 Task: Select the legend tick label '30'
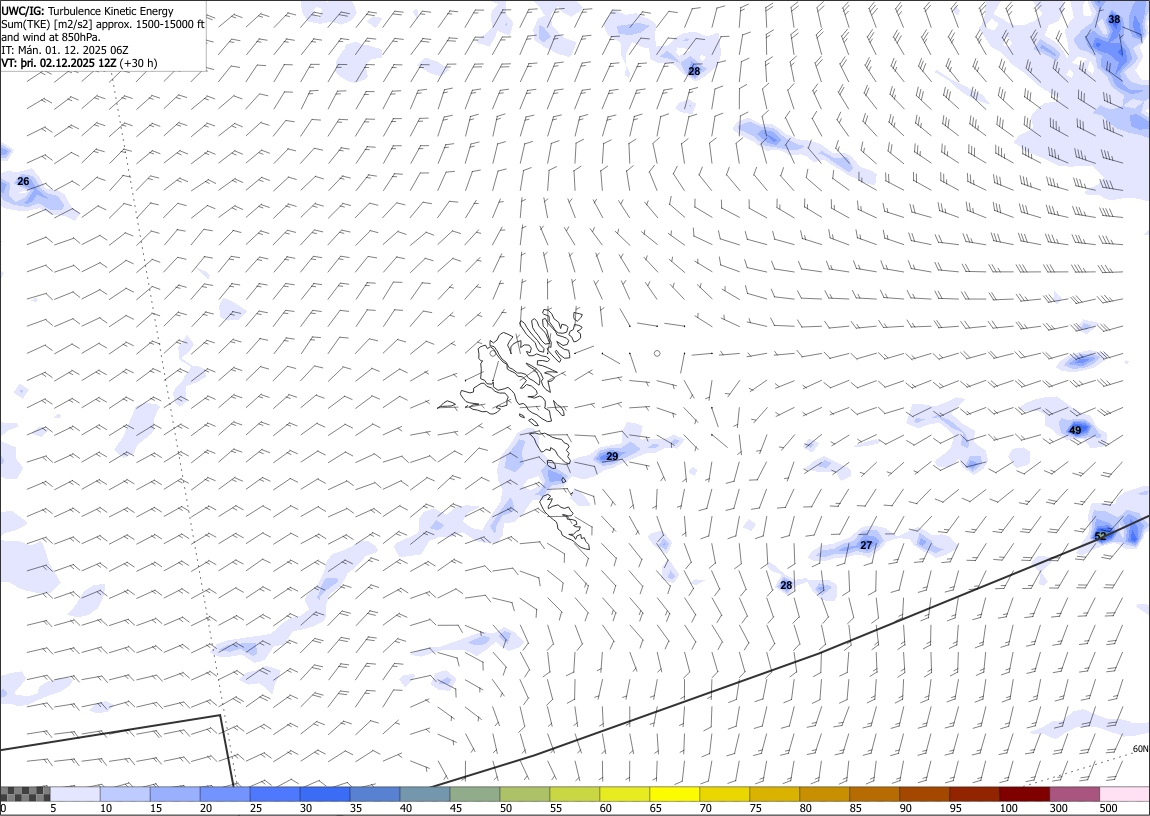tap(306, 808)
